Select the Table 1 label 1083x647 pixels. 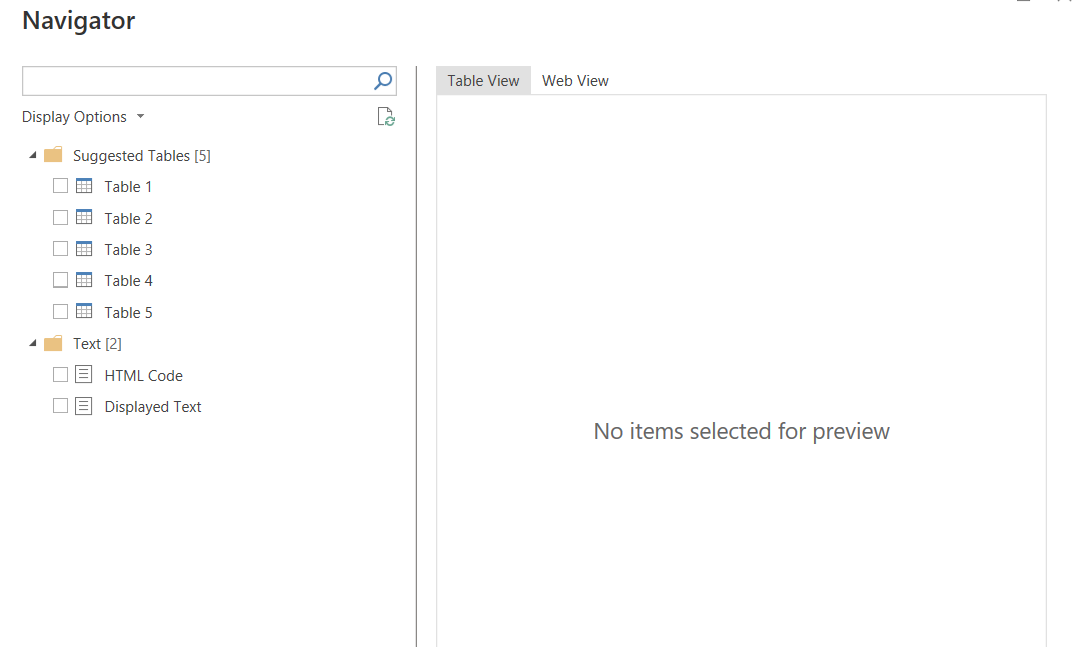(128, 186)
